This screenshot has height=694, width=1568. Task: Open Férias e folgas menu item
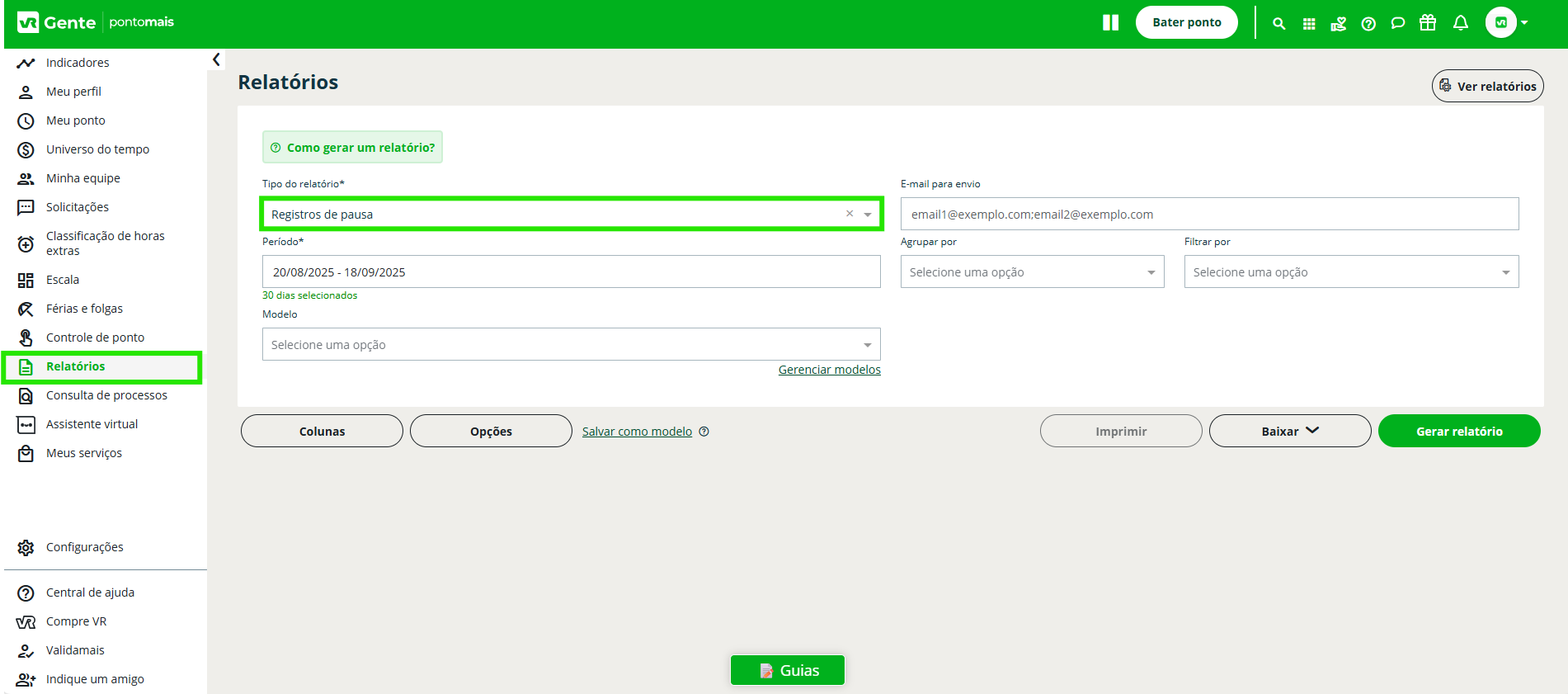(84, 309)
